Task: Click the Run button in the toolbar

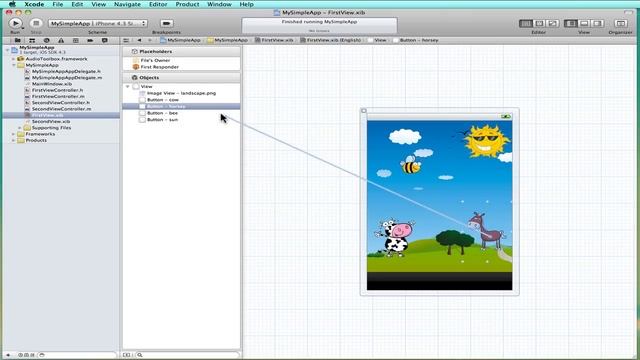Action: [x=15, y=24]
